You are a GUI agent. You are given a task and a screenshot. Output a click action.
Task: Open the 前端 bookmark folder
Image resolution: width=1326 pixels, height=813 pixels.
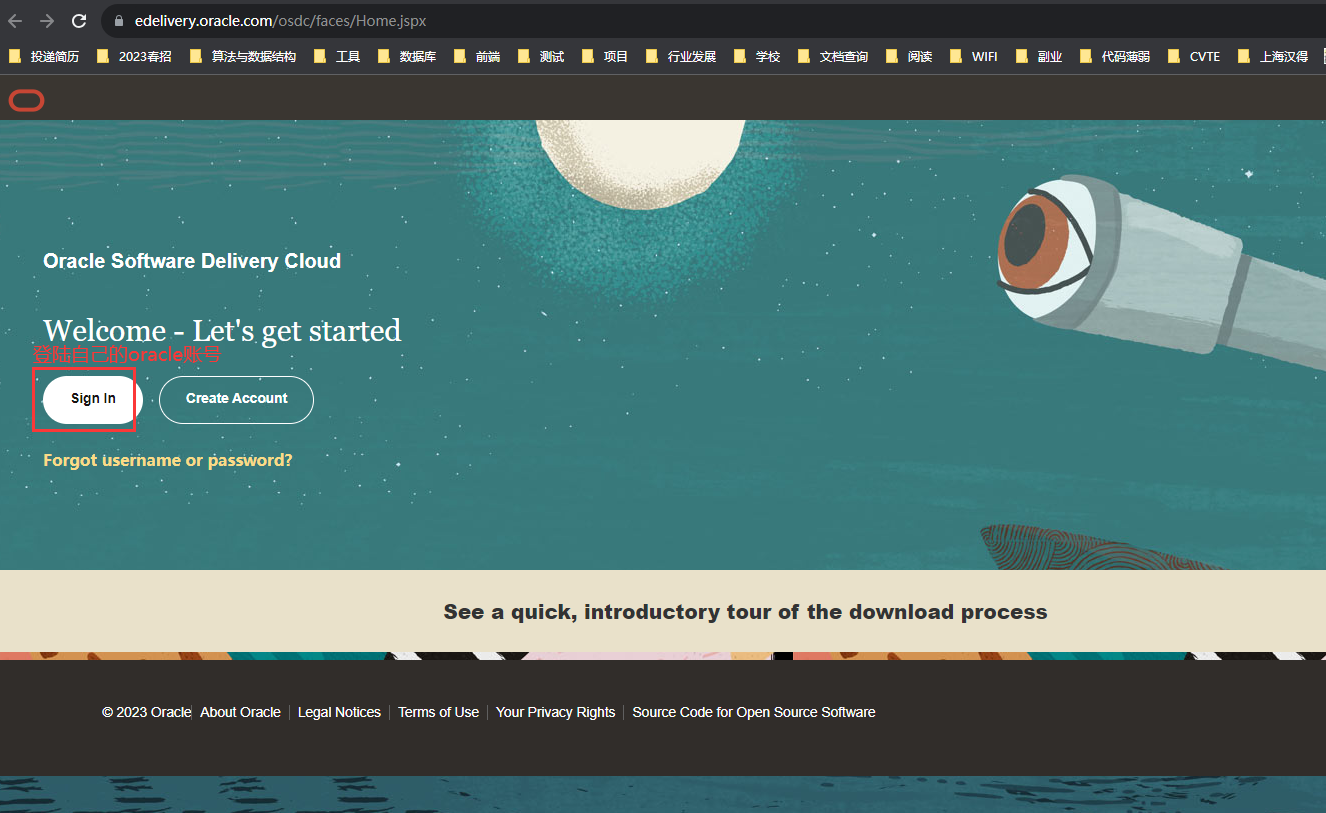click(x=477, y=57)
